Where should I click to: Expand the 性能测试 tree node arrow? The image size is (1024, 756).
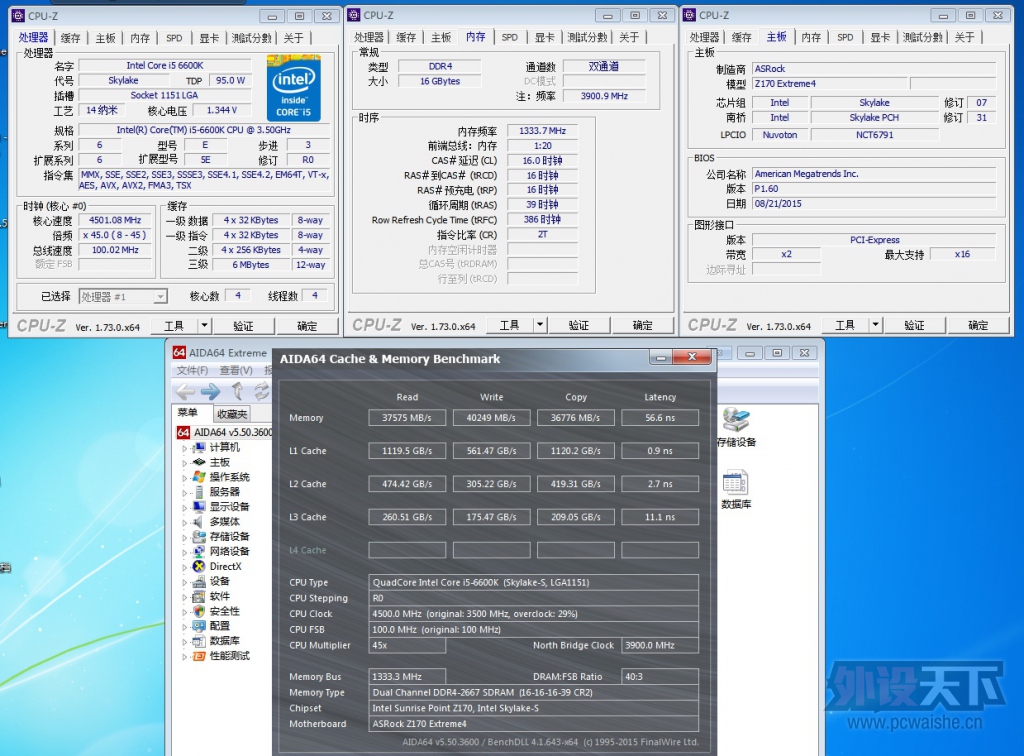click(x=185, y=655)
